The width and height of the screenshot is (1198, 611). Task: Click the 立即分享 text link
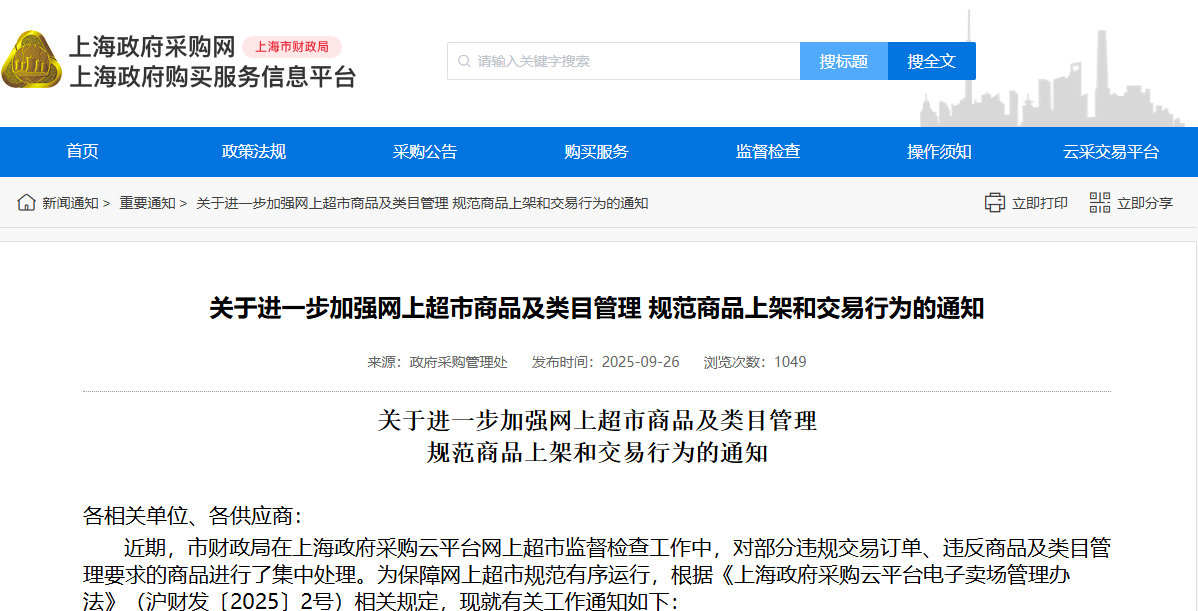pos(1145,203)
